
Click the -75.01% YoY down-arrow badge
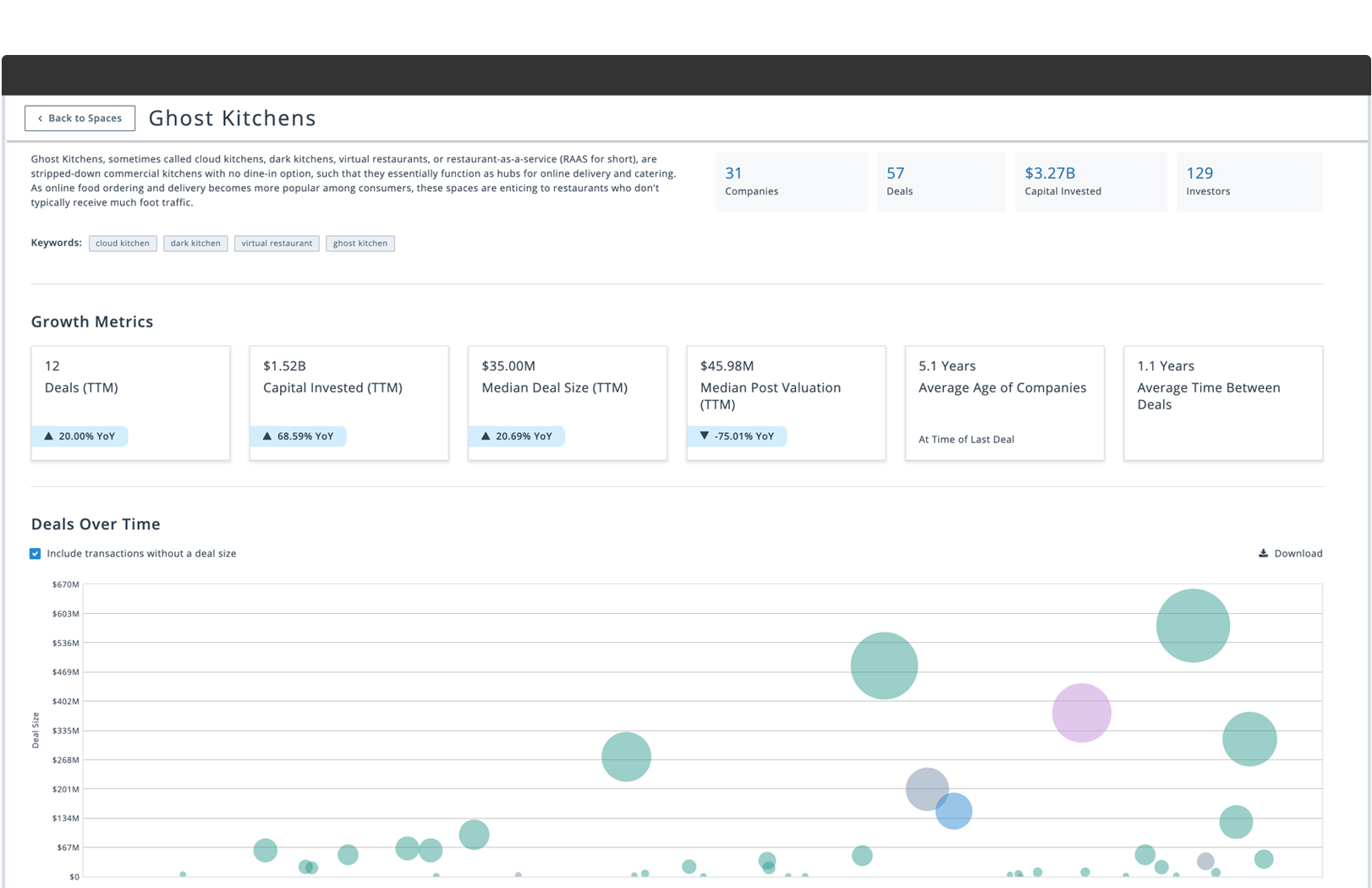737,436
